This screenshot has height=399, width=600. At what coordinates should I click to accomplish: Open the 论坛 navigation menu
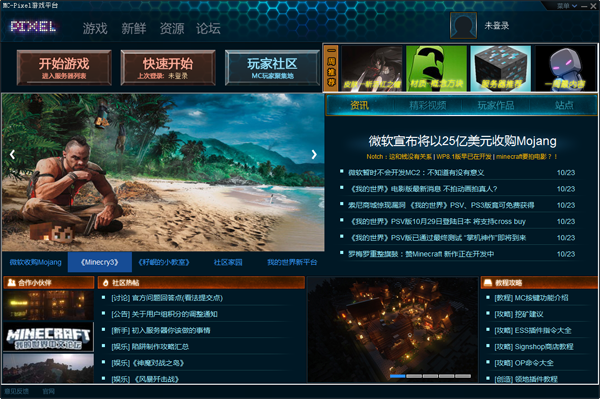(x=208, y=28)
